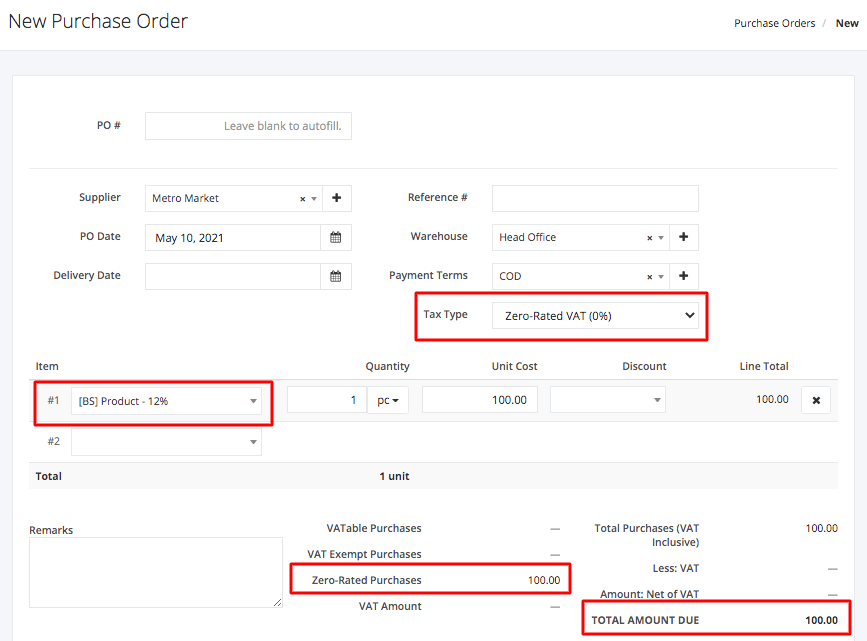Click the New breadcrumb link
Screen dimensions: 867x641
[x=847, y=22]
